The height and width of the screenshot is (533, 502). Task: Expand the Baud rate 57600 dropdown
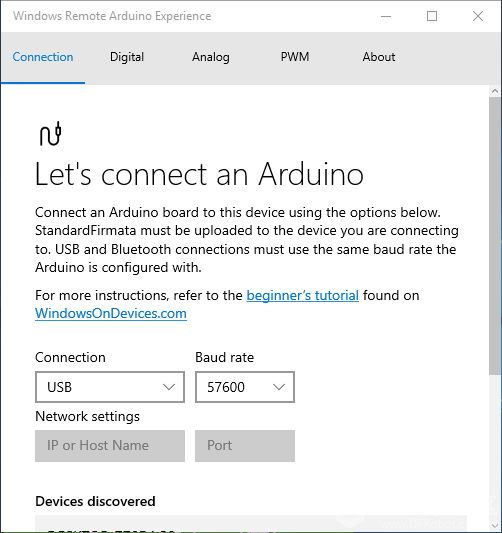coord(245,387)
